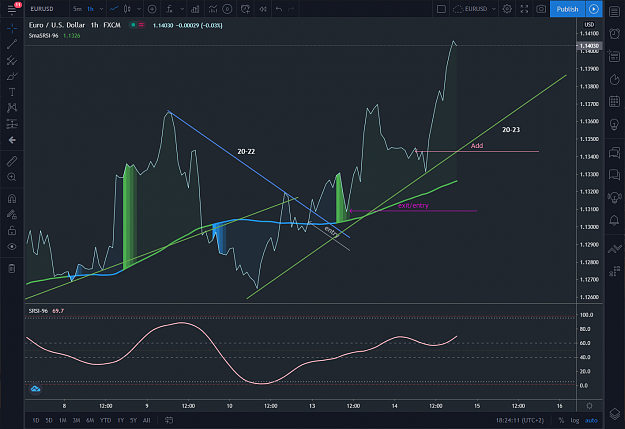Open the select layout square icon
Viewport: 625px width, 429px height.
441,9
